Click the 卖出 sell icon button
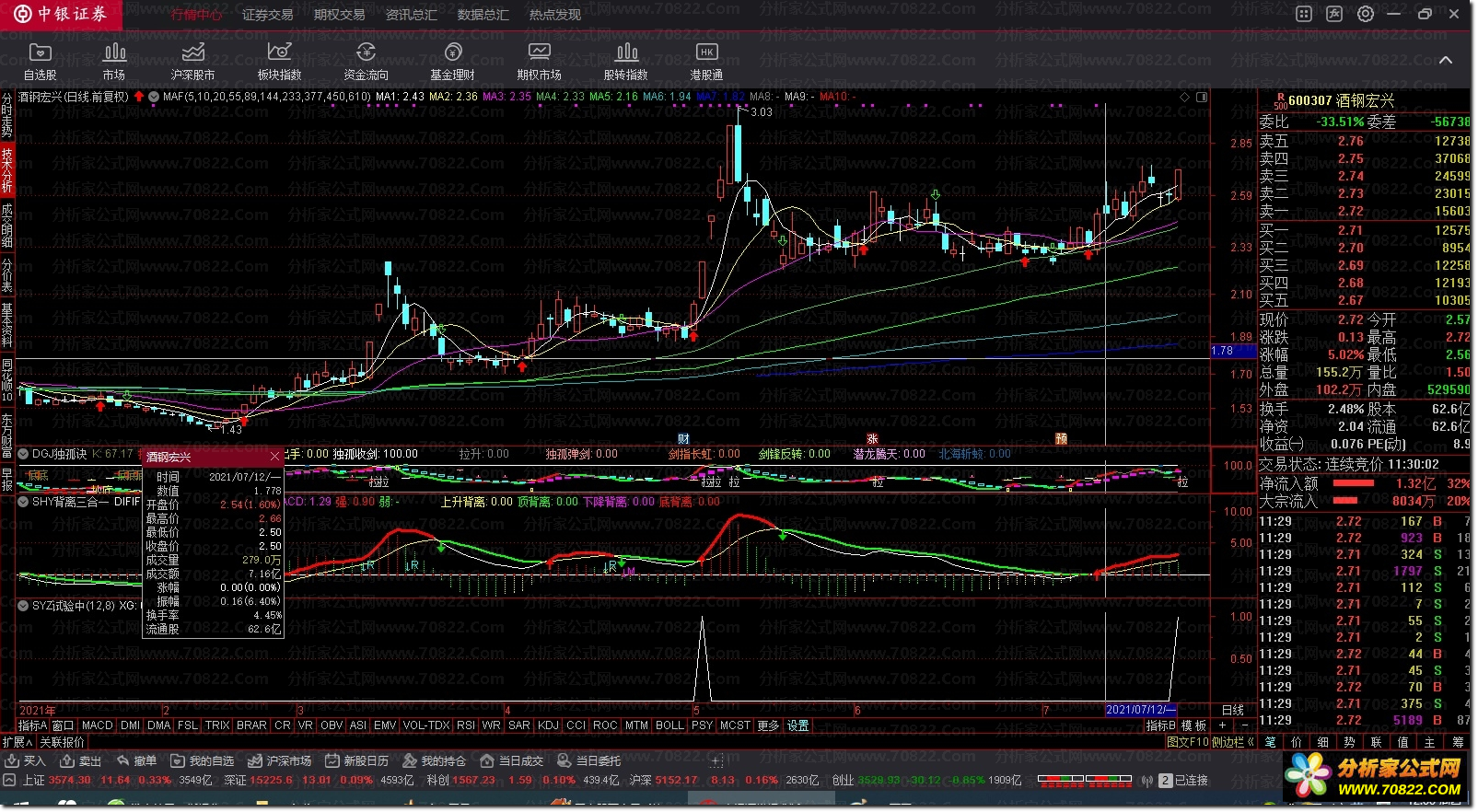Screen dimensions: 1478x812 [x=81, y=761]
